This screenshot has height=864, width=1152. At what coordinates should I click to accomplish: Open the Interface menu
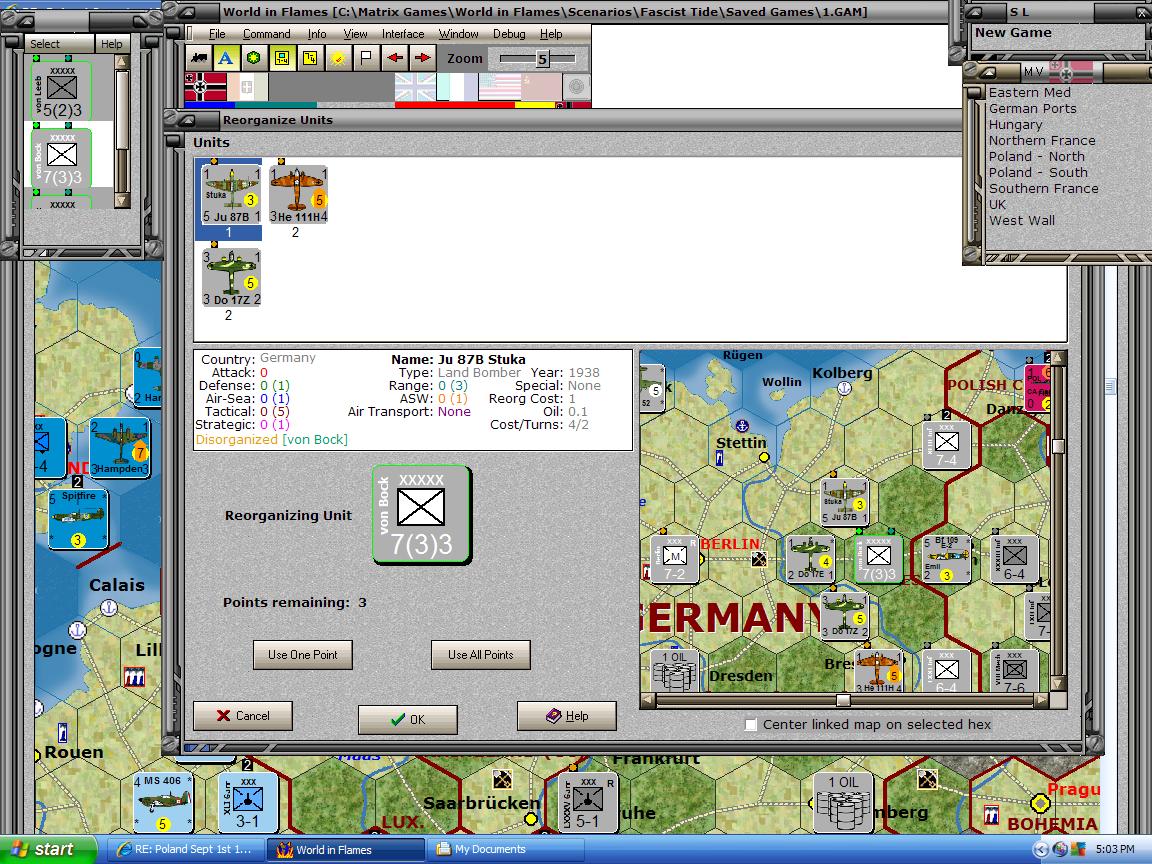tap(403, 34)
